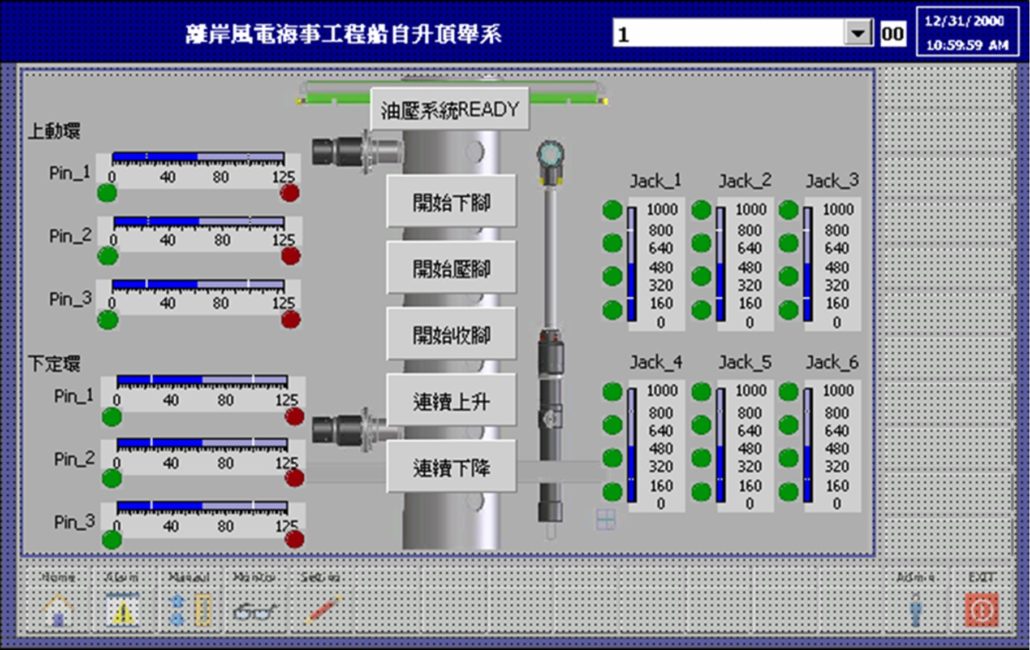Click the 上動環 Pin_3 position bar

click(x=198, y=284)
